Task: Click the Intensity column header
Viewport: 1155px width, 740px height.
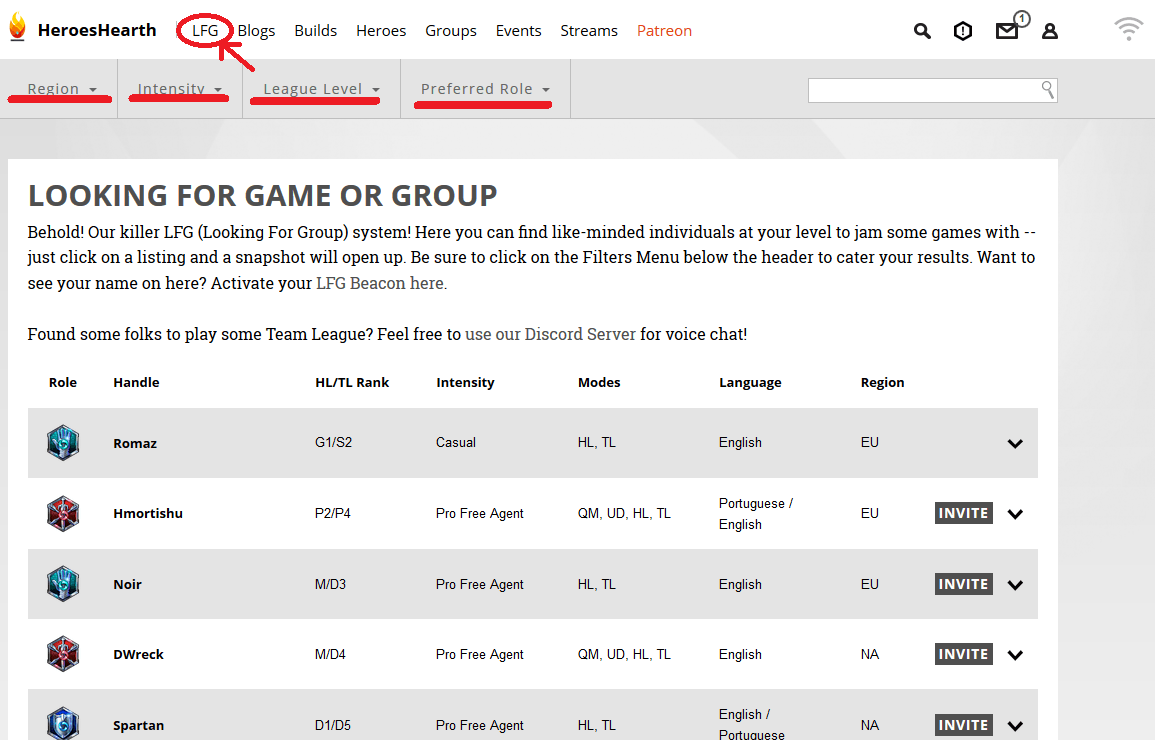Action: (x=465, y=382)
